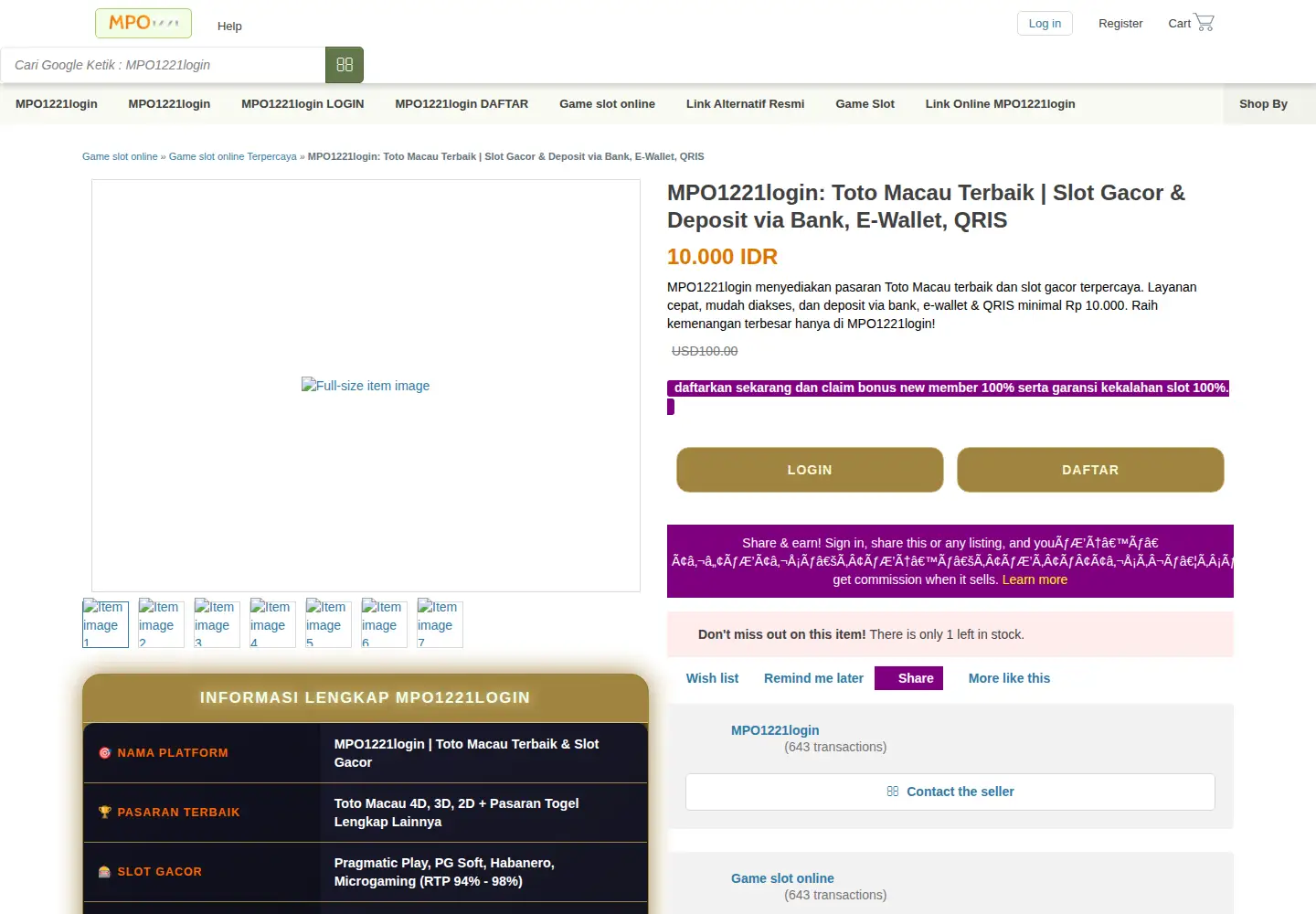Open the Game Slot menu item

865,104
